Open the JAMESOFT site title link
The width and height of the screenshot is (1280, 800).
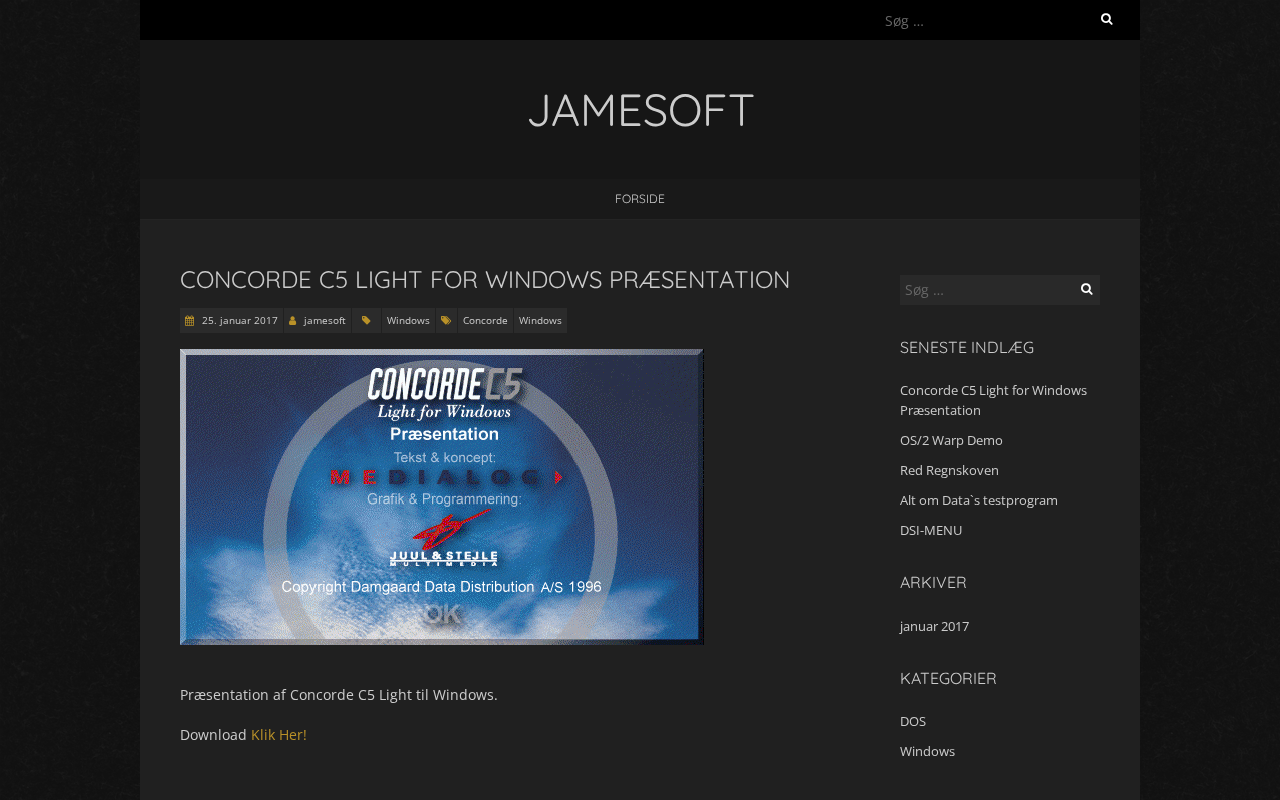[640, 110]
